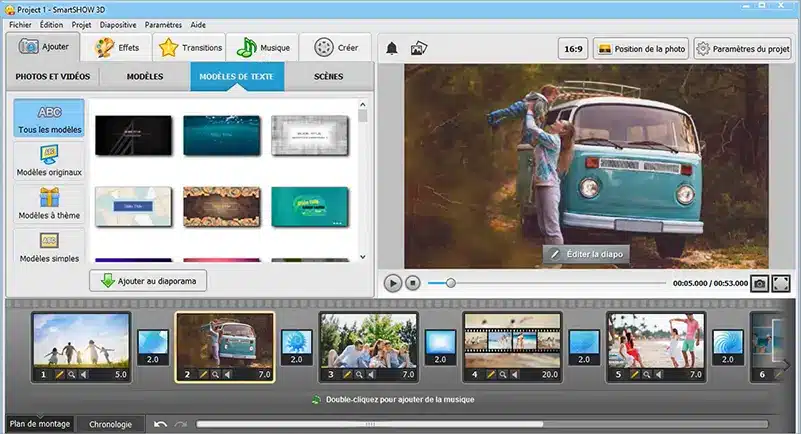801x434 pixels.
Task: Click the undo arrow icon
Action: coord(160,424)
